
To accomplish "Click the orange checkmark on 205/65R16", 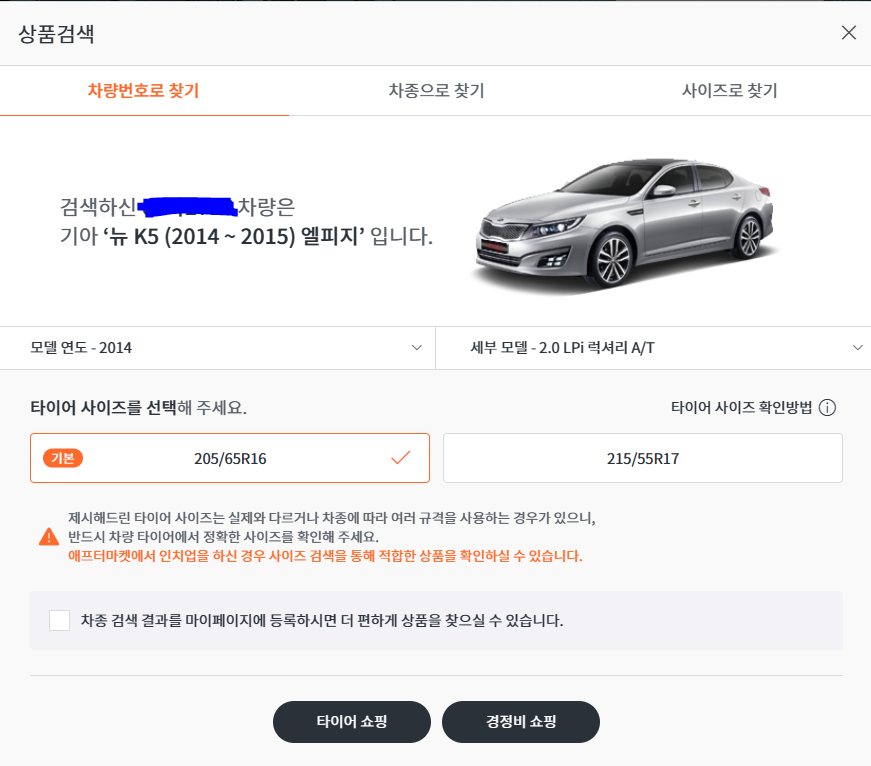I will pos(401,458).
